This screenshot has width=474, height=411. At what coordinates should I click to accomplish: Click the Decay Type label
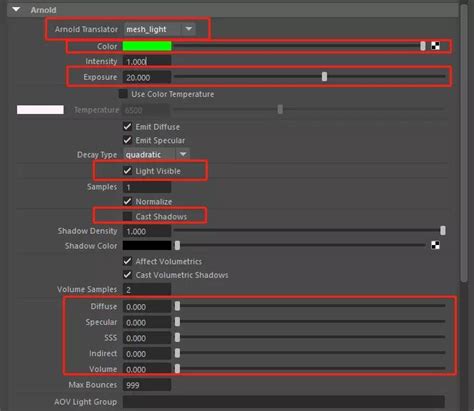tap(97, 155)
